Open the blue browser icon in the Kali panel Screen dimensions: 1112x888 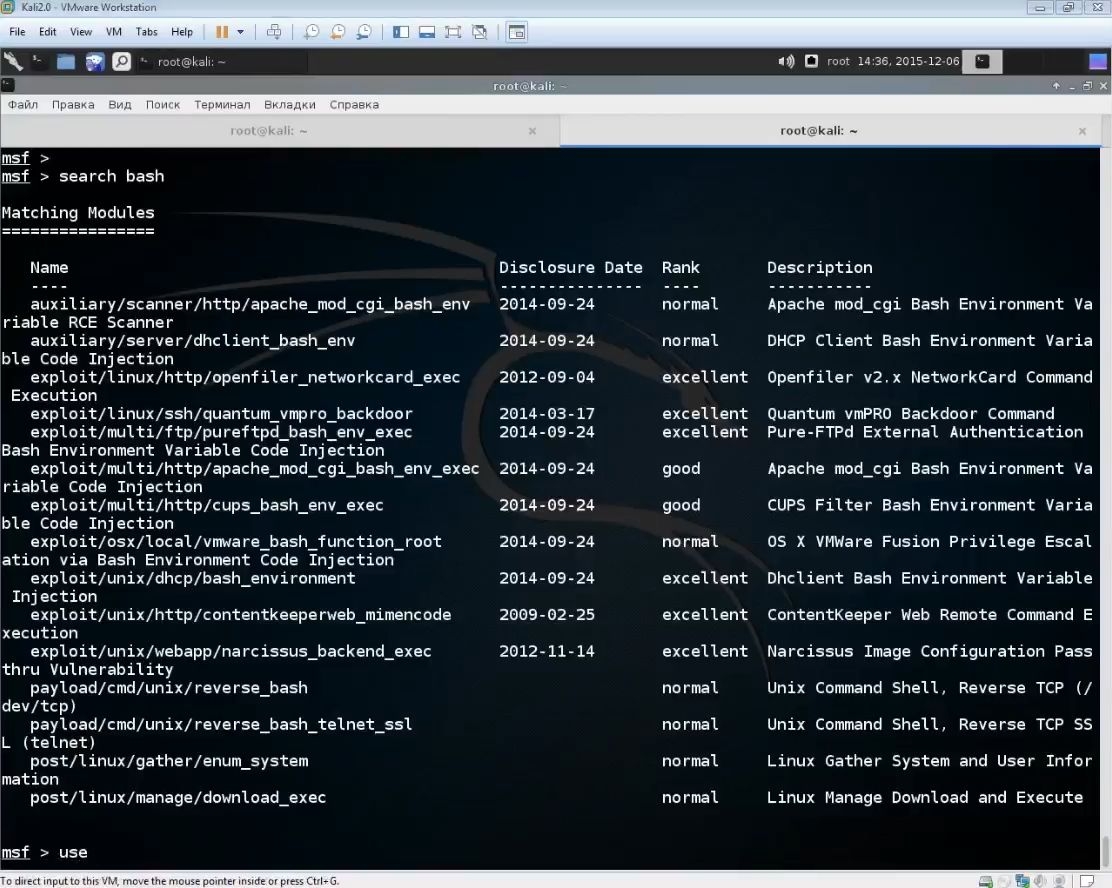coord(94,62)
